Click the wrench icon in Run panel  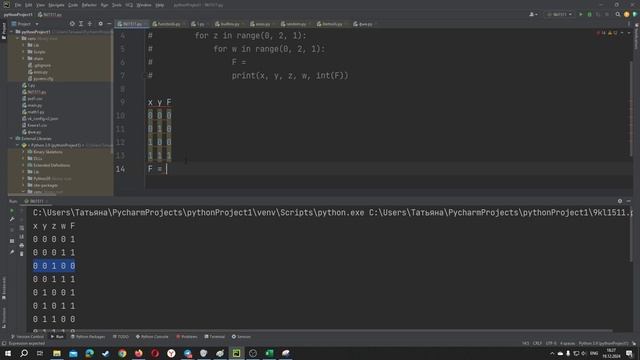pos(12,220)
